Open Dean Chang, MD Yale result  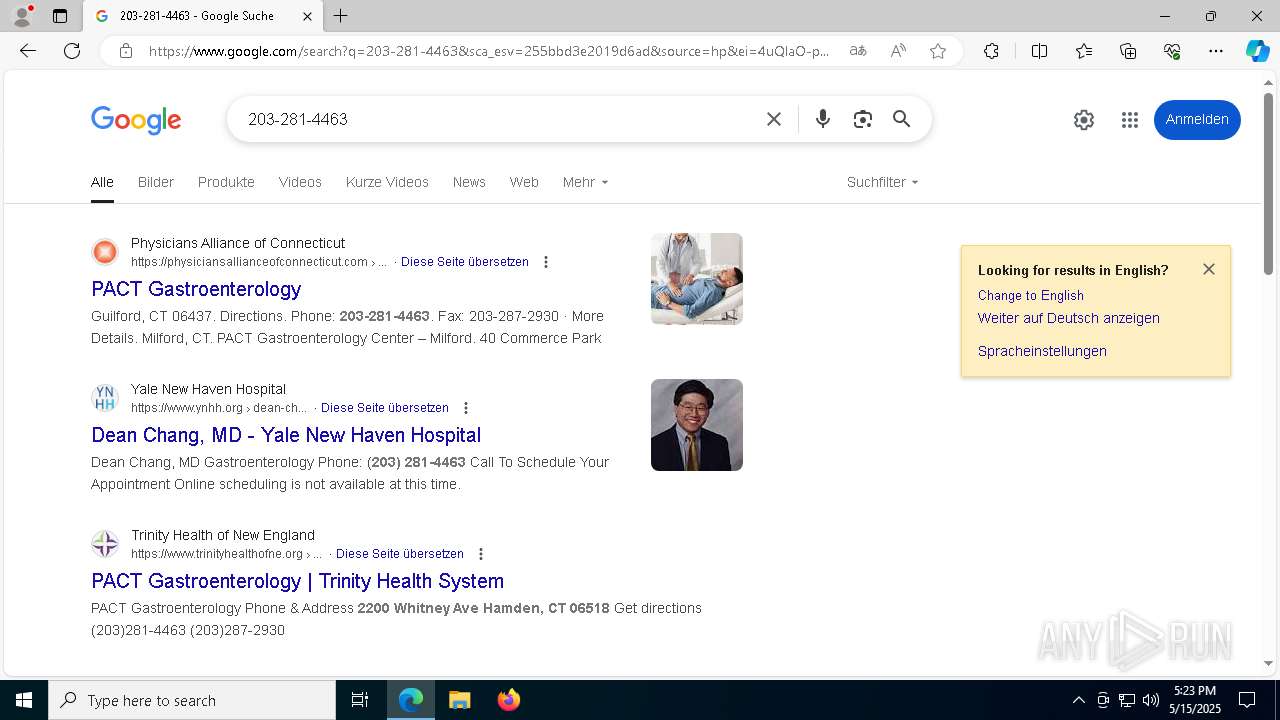point(286,435)
